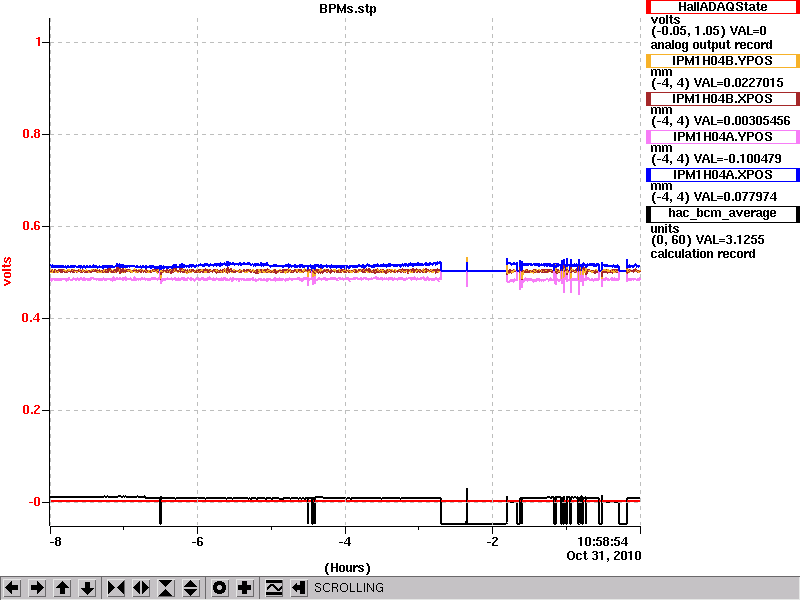Click the circle auto-scale icon
The width and height of the screenshot is (800, 600).
click(219, 588)
